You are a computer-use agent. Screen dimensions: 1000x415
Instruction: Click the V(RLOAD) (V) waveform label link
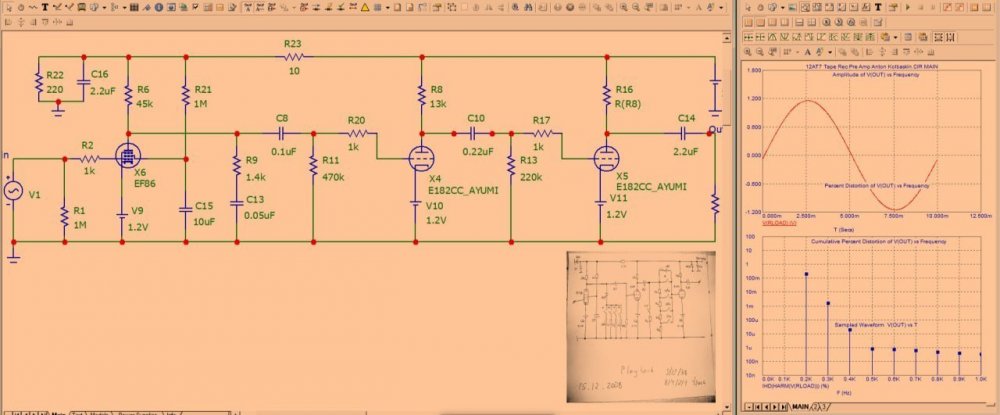point(761,223)
